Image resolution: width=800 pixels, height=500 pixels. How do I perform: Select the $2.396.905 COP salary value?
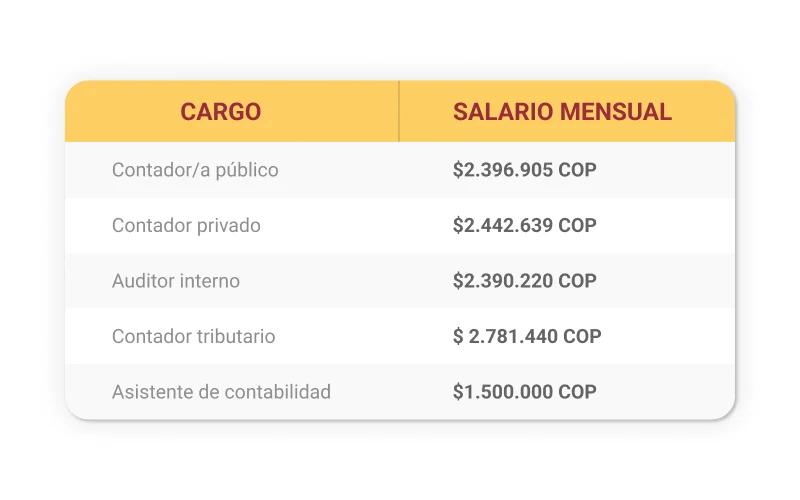point(524,170)
